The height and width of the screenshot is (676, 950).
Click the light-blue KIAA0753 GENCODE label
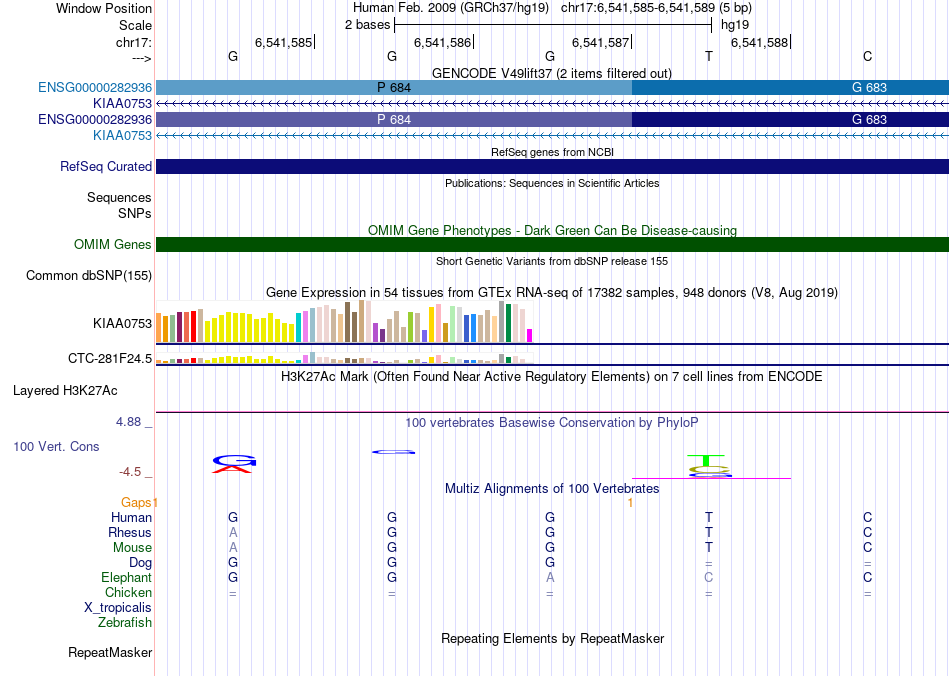[122, 136]
